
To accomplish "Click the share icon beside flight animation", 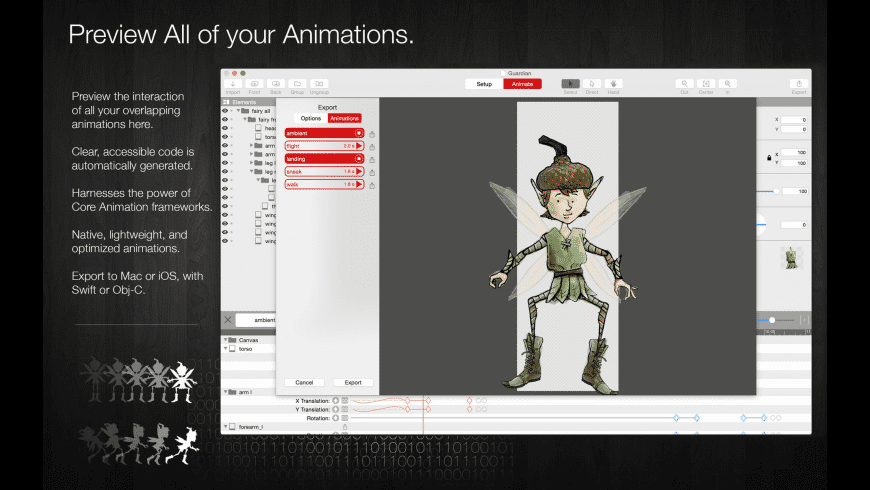I will (x=372, y=147).
